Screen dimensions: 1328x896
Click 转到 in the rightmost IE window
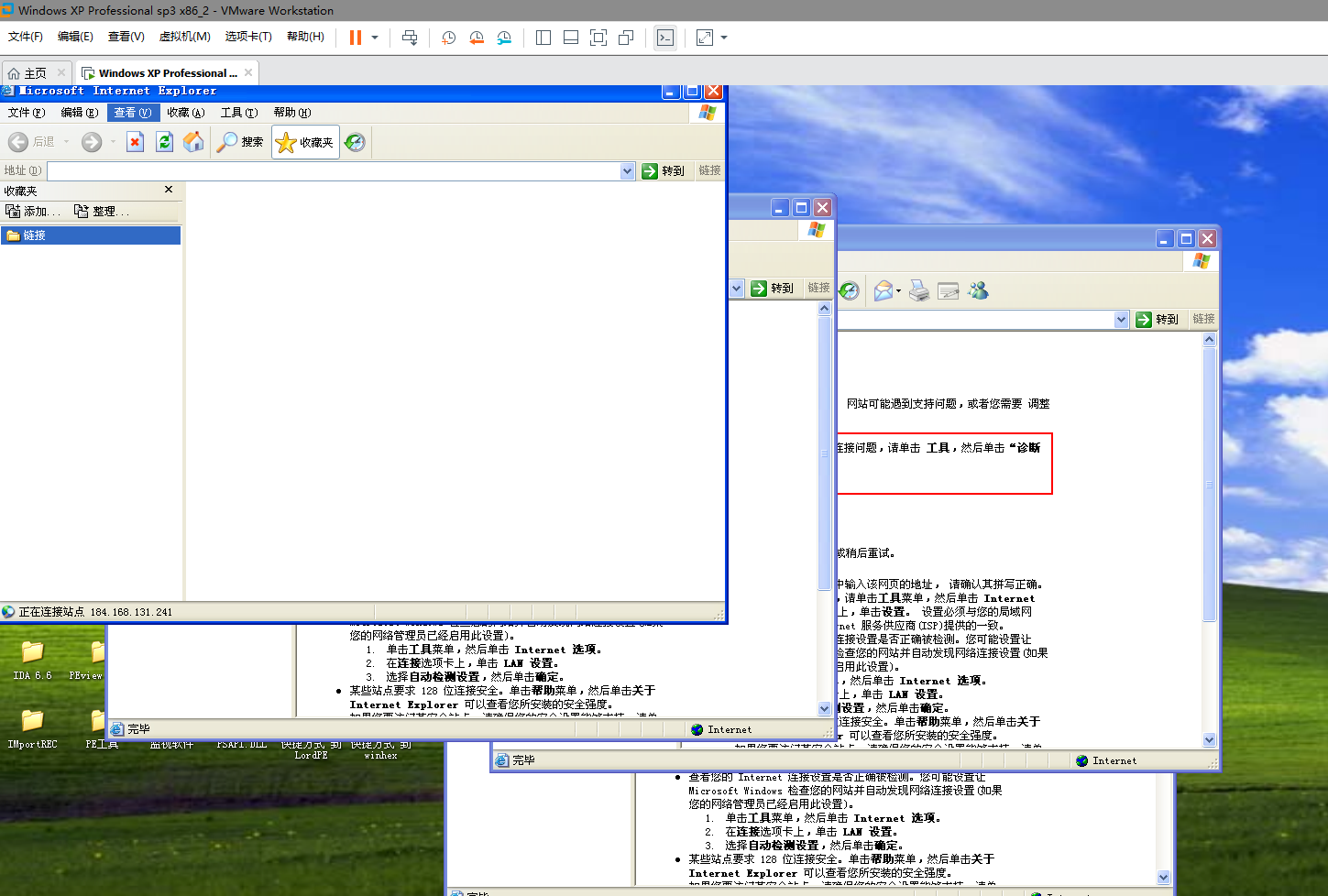coord(1158,319)
